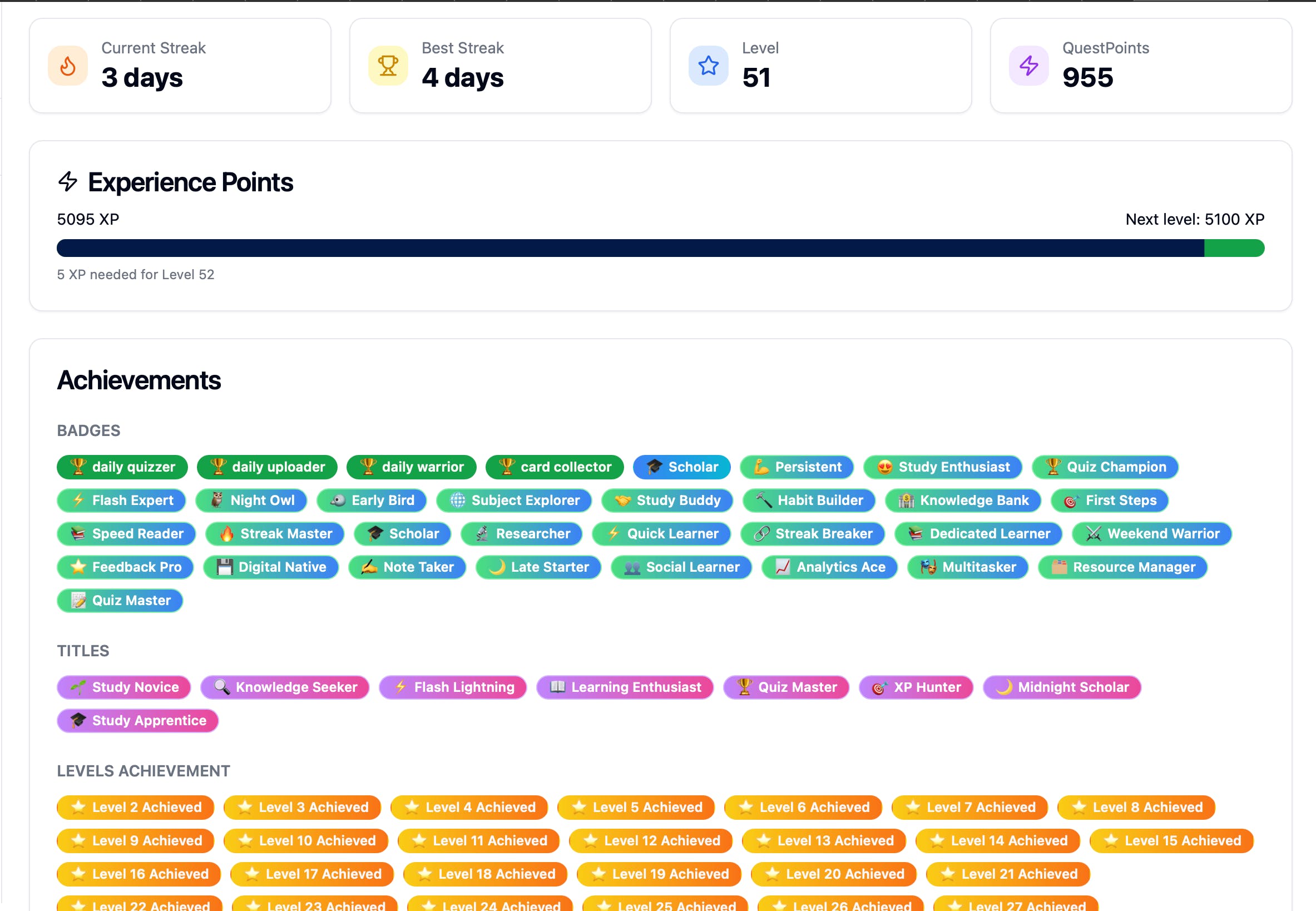Click the fire icon on Streak Master
The height and width of the screenshot is (911, 1316).
[x=226, y=534]
